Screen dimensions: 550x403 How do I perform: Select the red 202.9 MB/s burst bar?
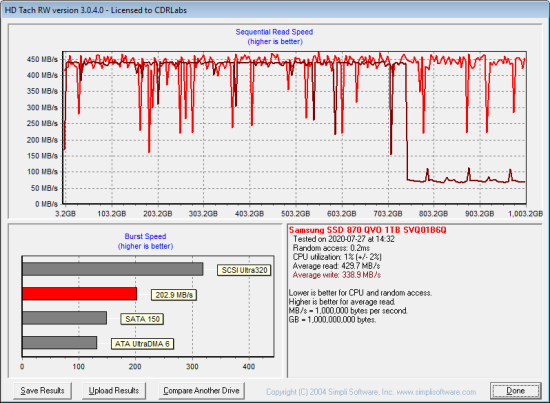tap(80, 294)
